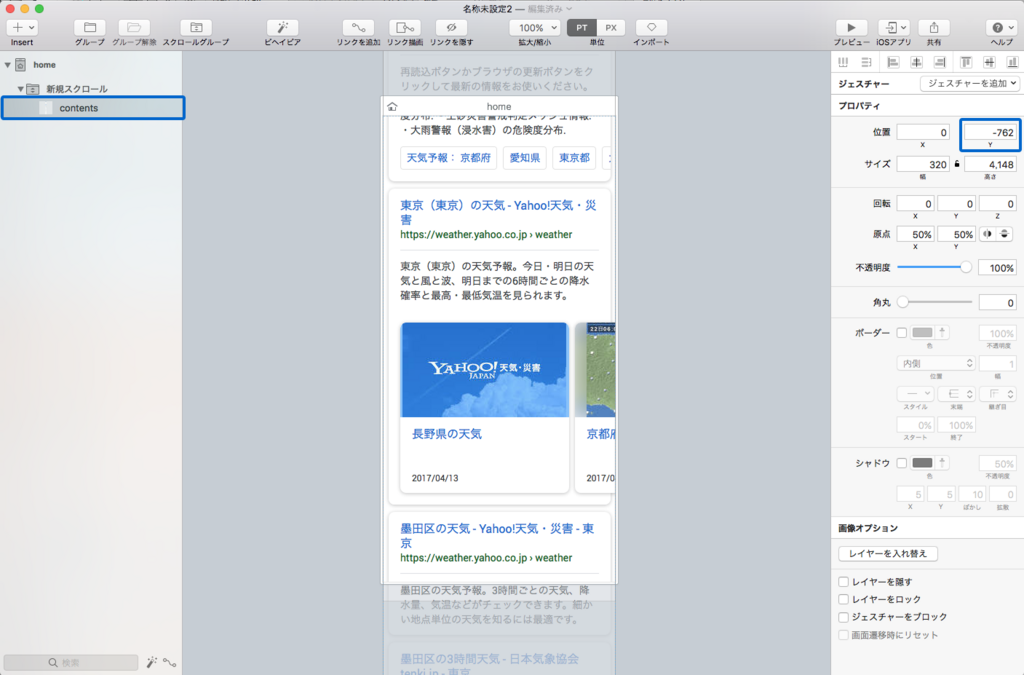This screenshot has height=675, width=1024.
Task: Align layers to horizontal center
Action: (x=916, y=62)
